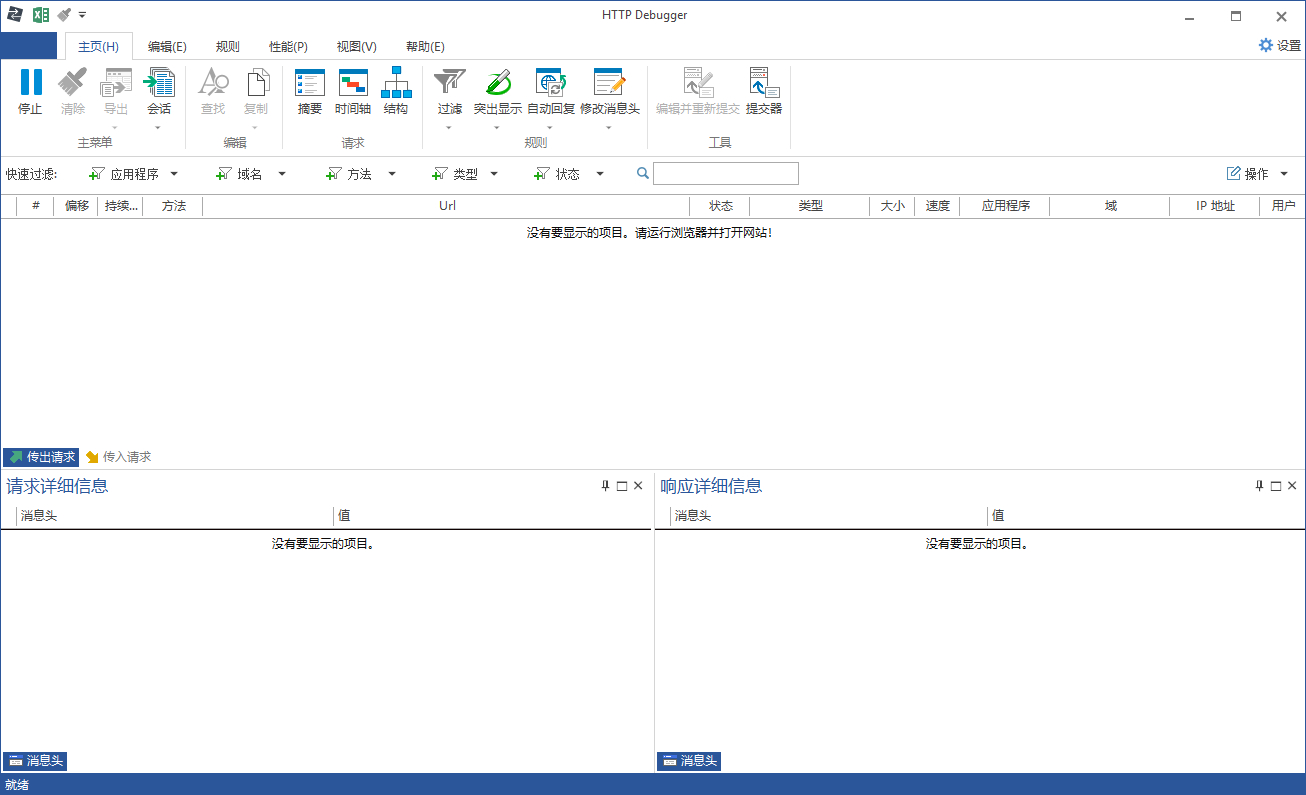This screenshot has width=1306, height=795.
Task: Click the 突出显示 highlight icon
Action: [x=498, y=82]
